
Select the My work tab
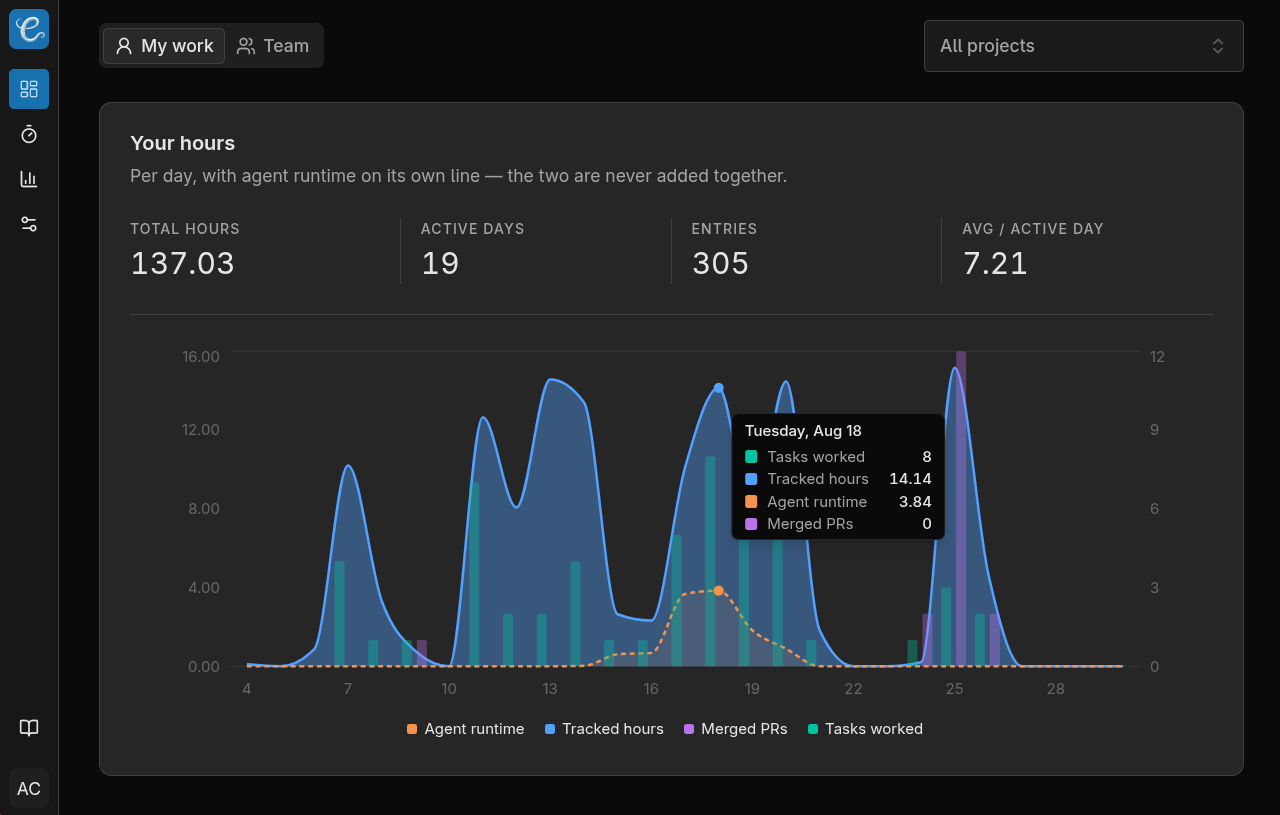pos(164,46)
